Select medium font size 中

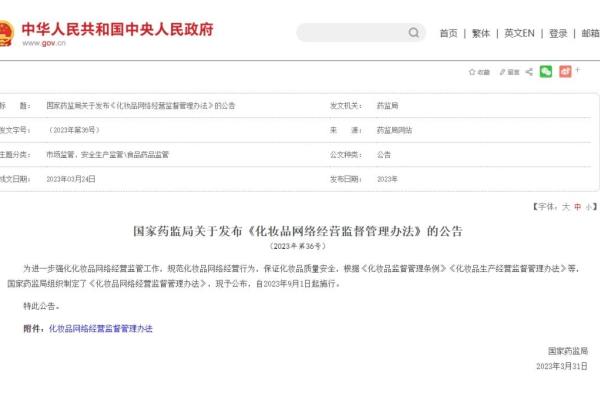[x=577, y=206]
